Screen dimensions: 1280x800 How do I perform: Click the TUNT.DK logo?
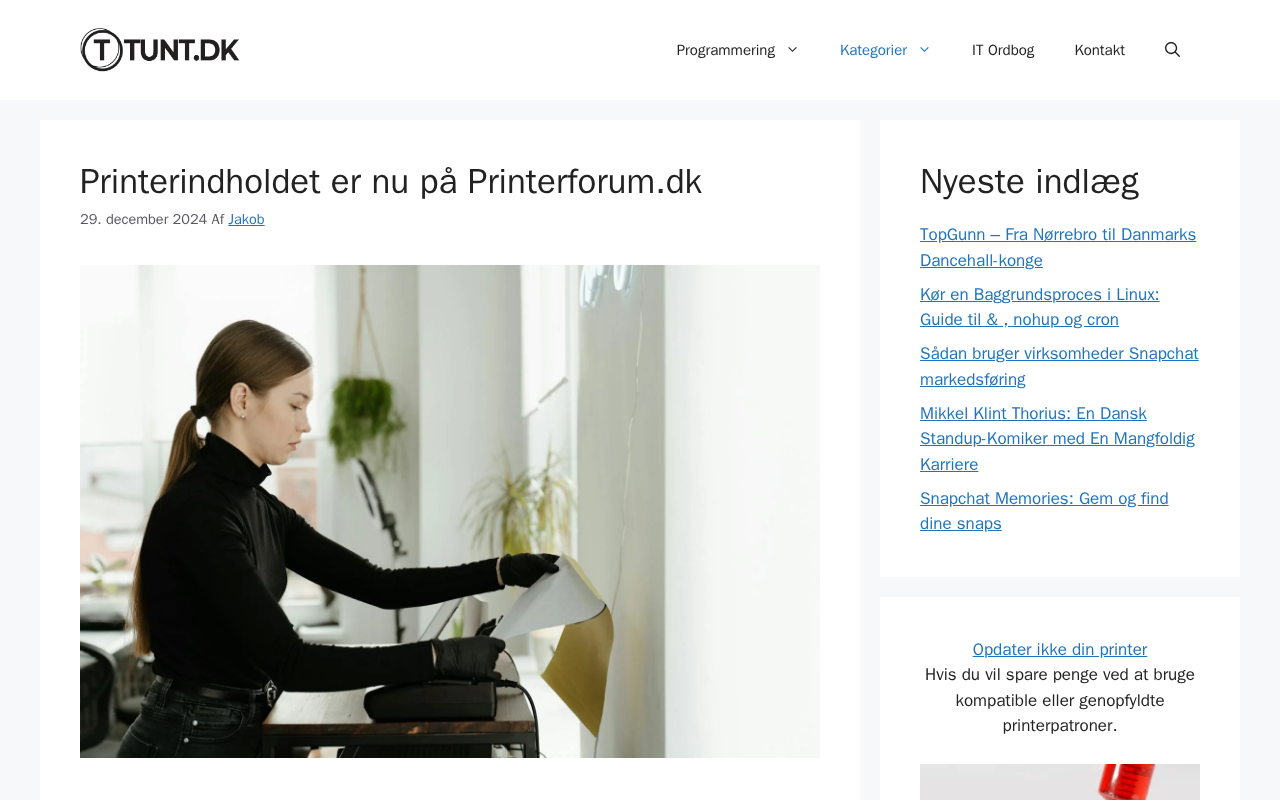pos(160,50)
